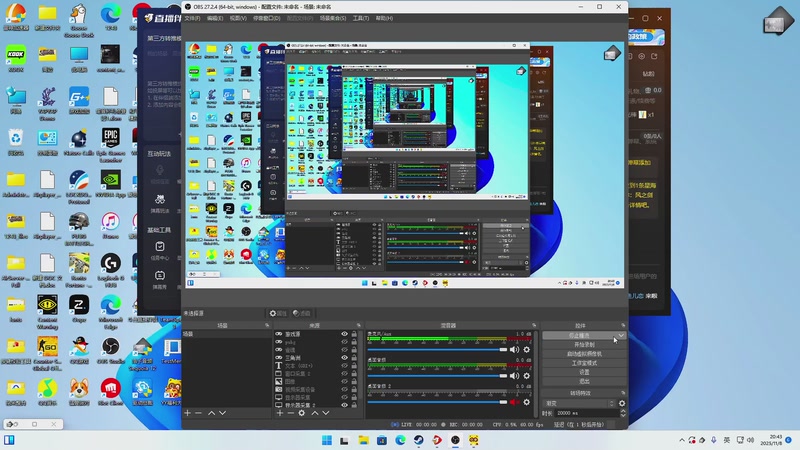Open the 帮助(H) menu in OBS

click(x=384, y=18)
